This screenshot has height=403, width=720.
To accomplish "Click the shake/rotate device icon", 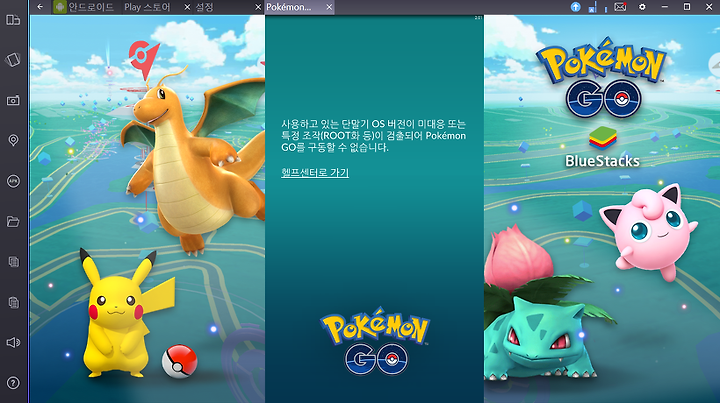I will [x=13, y=60].
